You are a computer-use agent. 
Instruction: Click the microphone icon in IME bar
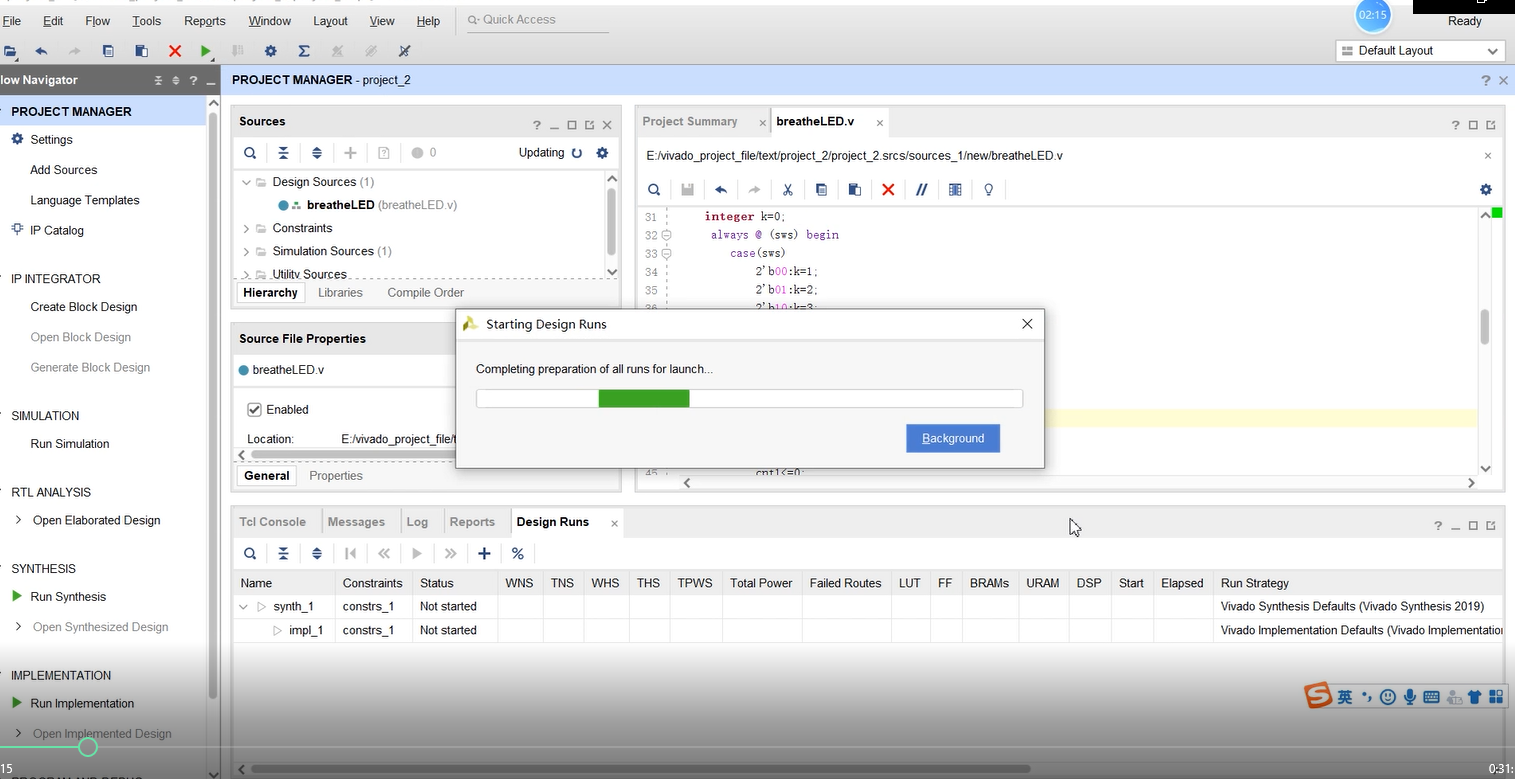1410,697
